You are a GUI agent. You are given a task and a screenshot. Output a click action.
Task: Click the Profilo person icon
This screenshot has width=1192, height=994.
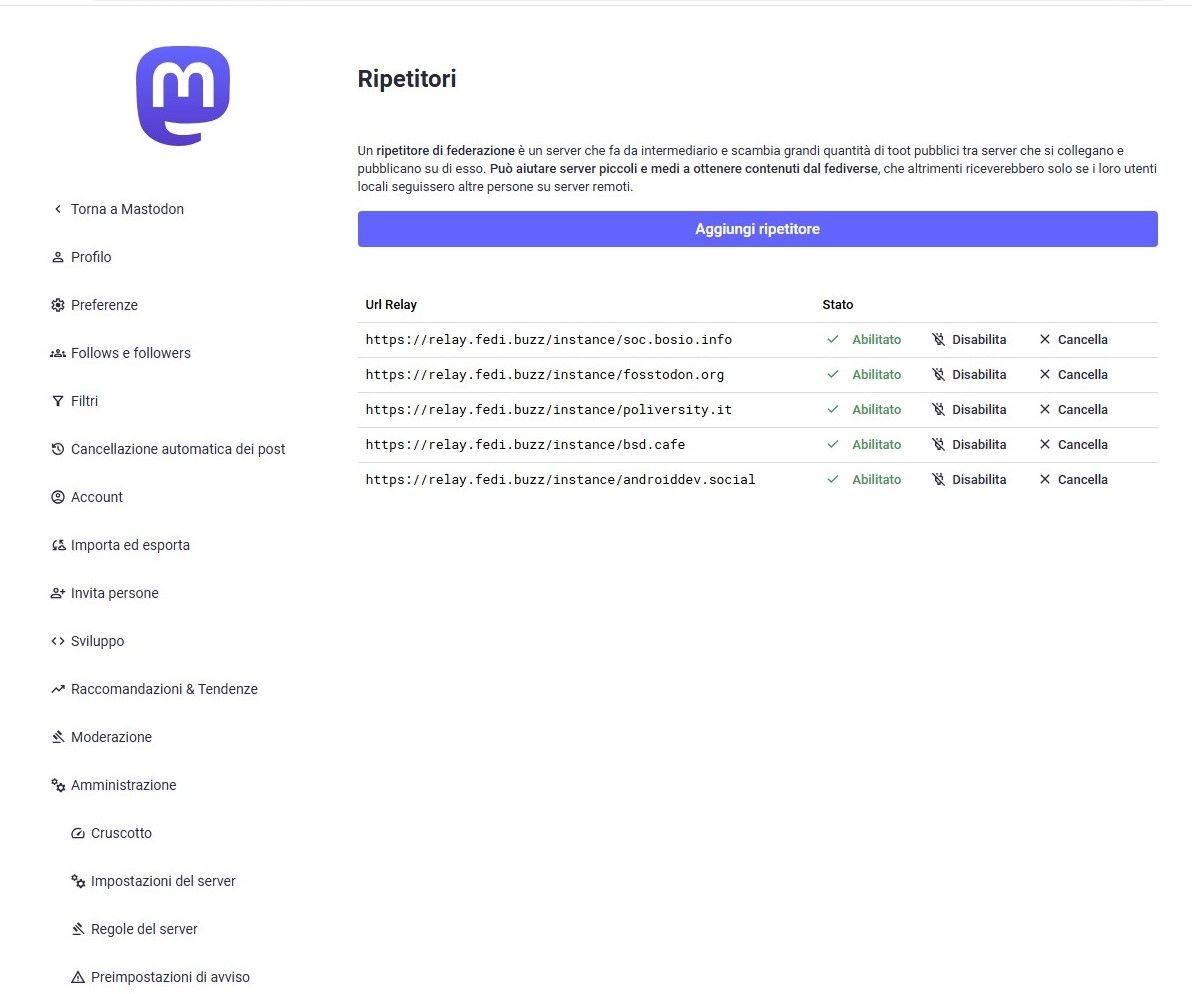[57, 257]
